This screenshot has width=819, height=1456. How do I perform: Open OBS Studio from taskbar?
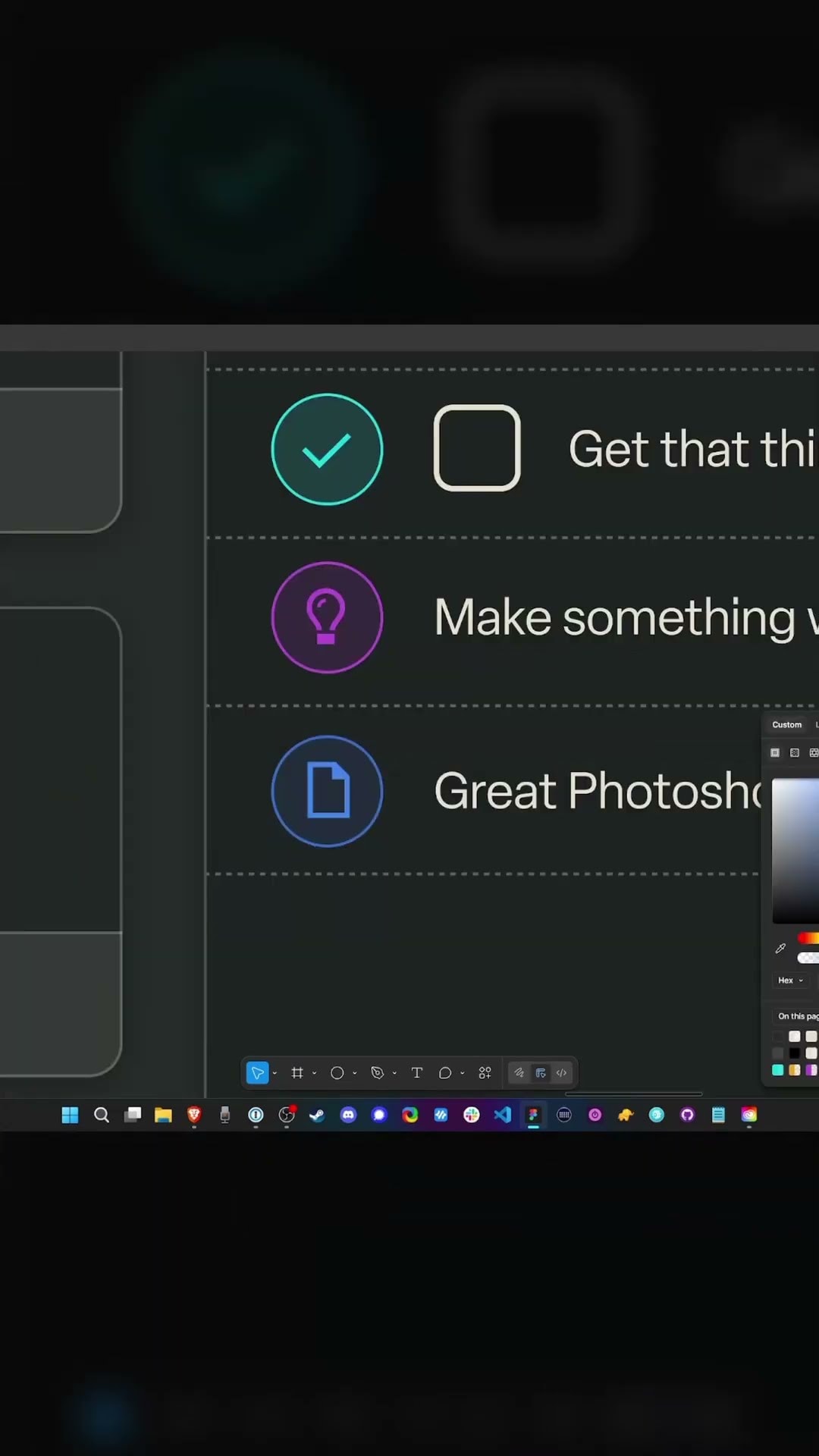[287, 1115]
